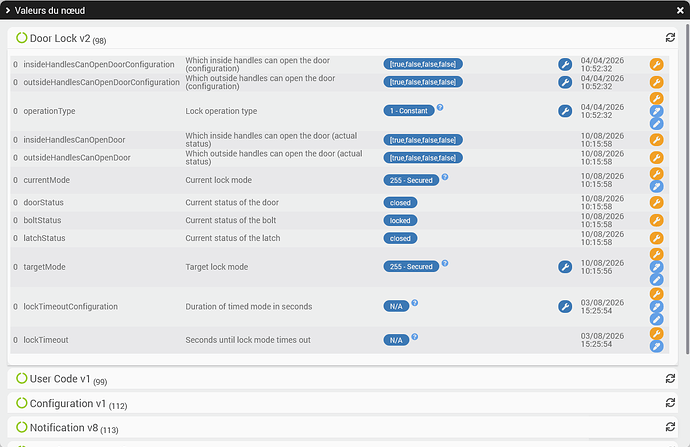Click orange wrench in latchStatus row
690x447 pixels.
pyautogui.click(x=657, y=238)
